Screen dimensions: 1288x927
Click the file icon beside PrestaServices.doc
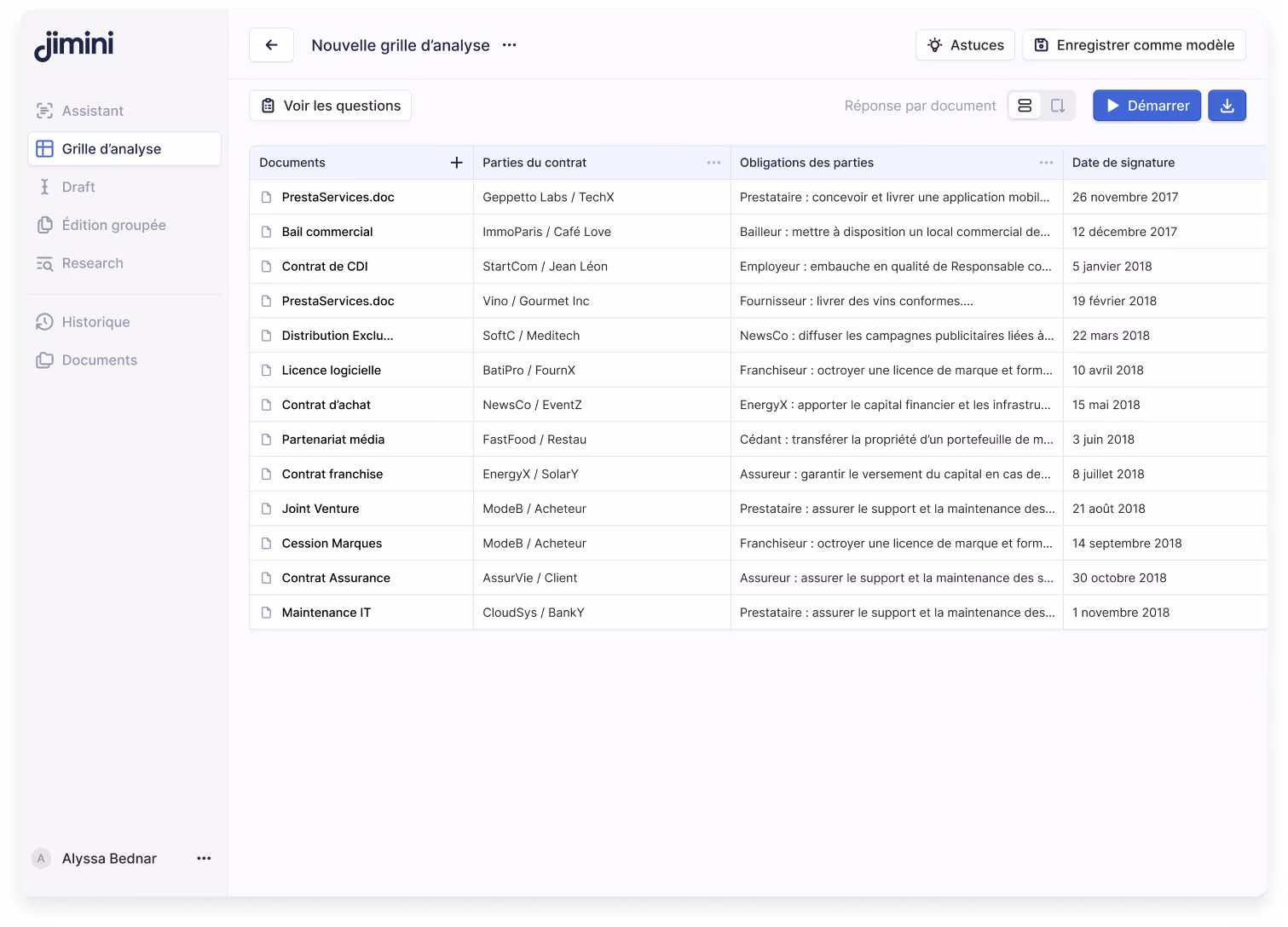point(265,197)
